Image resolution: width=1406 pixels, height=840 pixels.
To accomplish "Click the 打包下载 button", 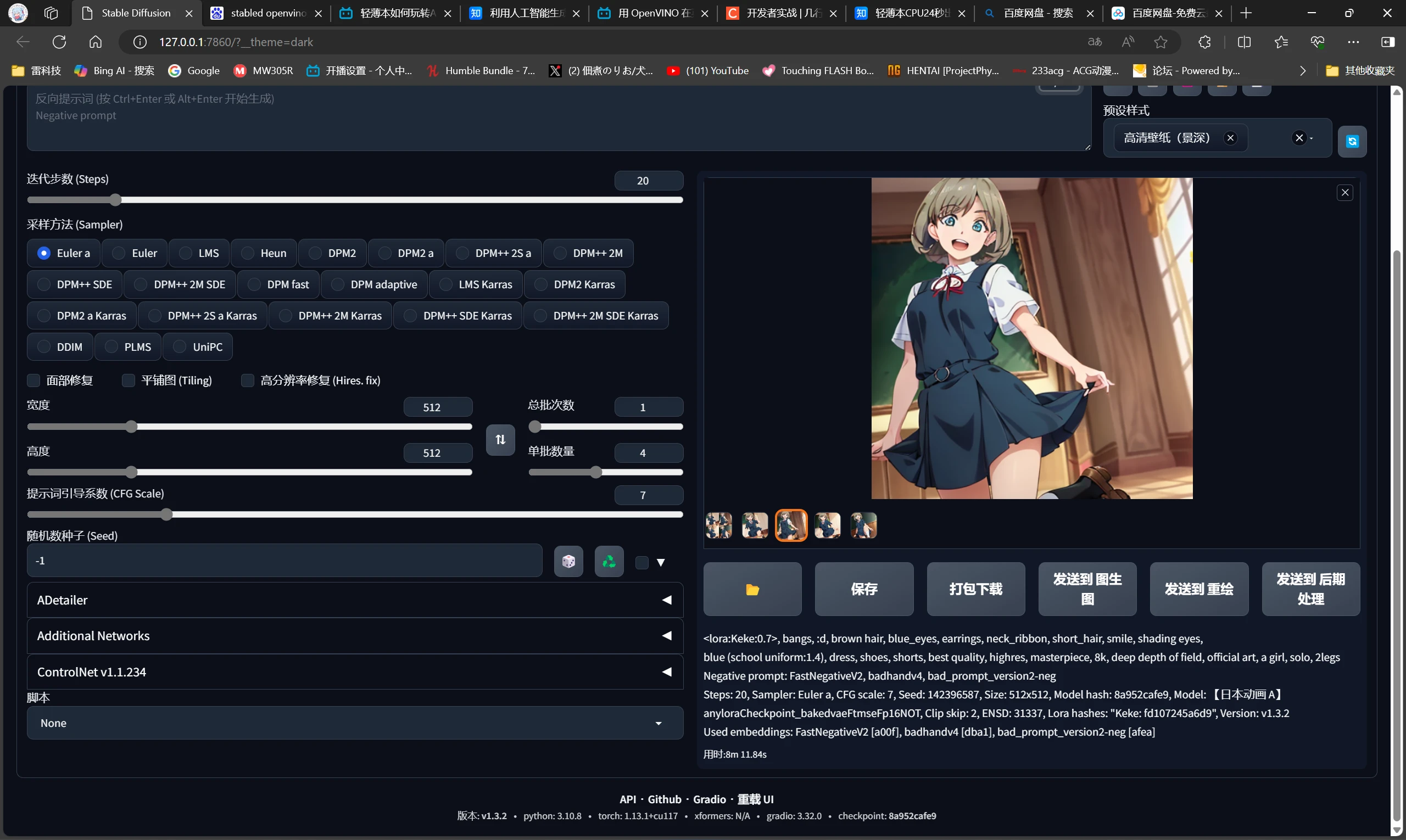I will click(975, 589).
